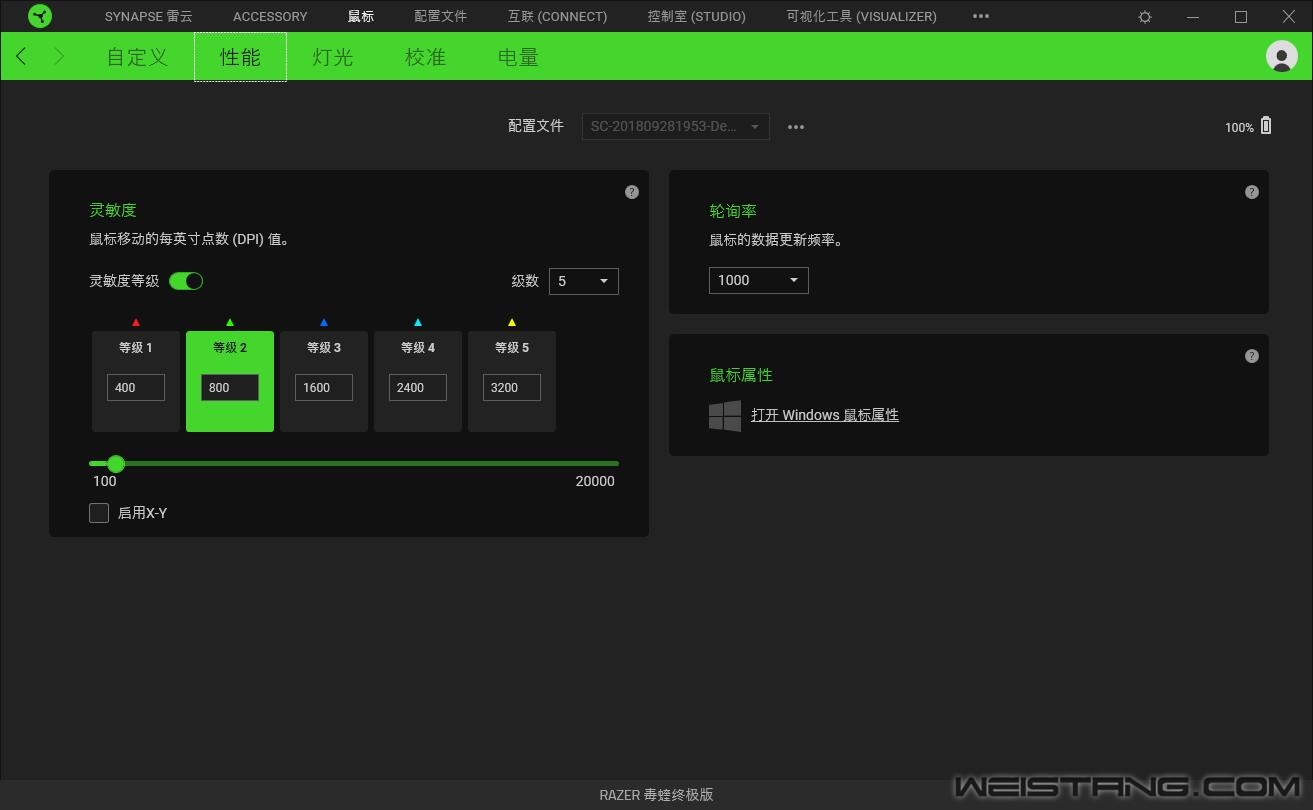Viewport: 1313px width, 810px height.
Task: Open help for the 轮询率 panel
Action: [1252, 192]
